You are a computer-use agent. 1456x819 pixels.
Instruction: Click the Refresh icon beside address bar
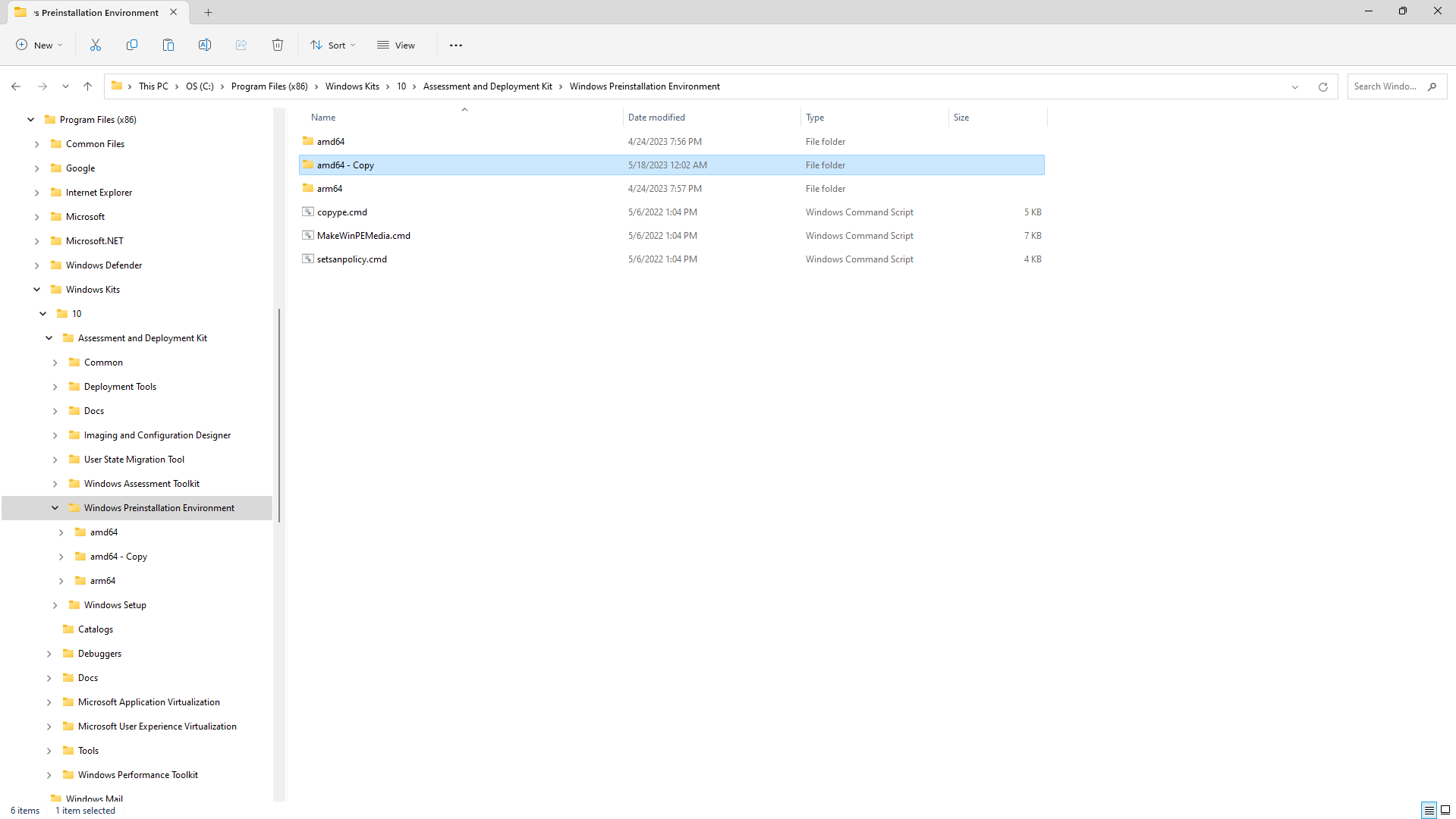coord(1322,86)
